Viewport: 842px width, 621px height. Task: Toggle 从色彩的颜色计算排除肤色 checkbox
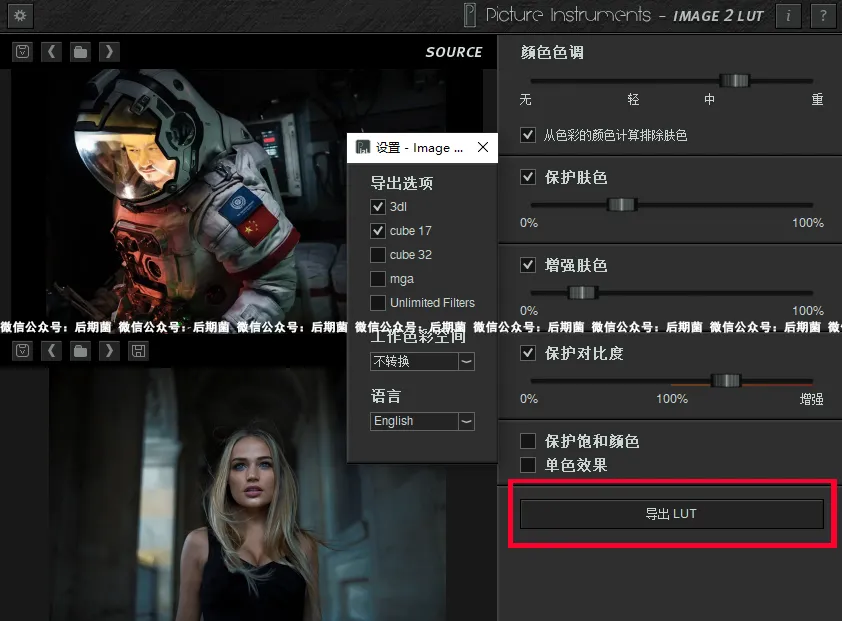pyautogui.click(x=528, y=135)
